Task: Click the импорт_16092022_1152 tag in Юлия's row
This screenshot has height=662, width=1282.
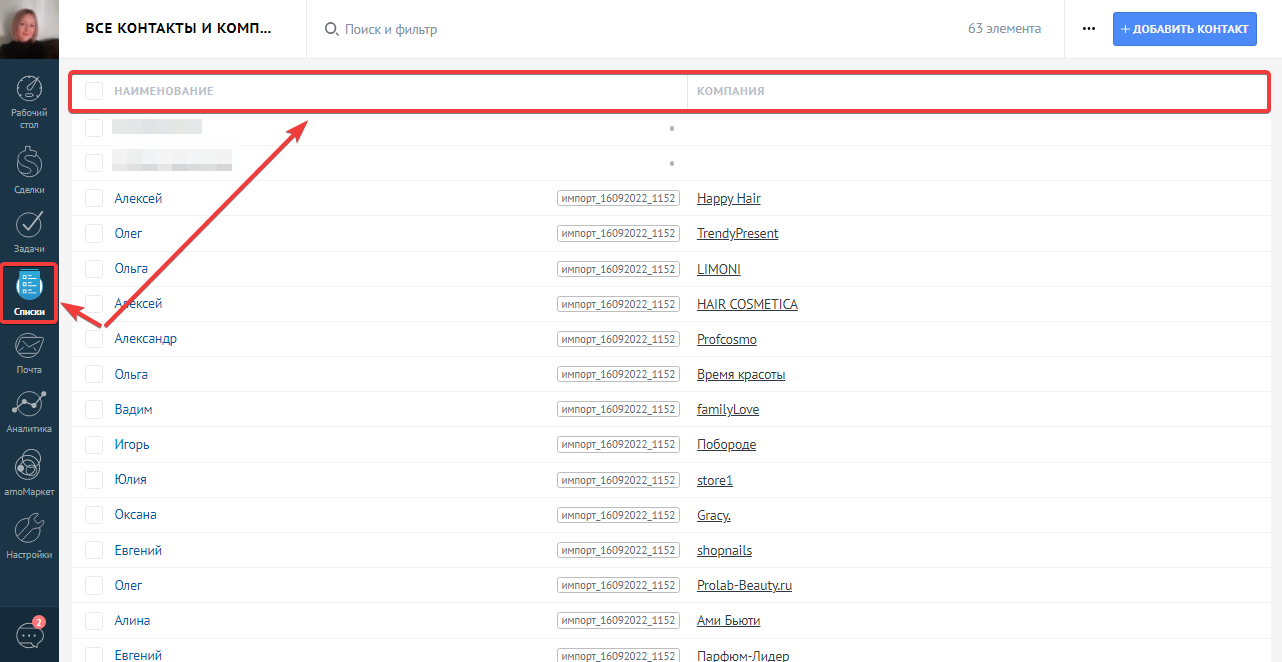Action: tap(619, 480)
